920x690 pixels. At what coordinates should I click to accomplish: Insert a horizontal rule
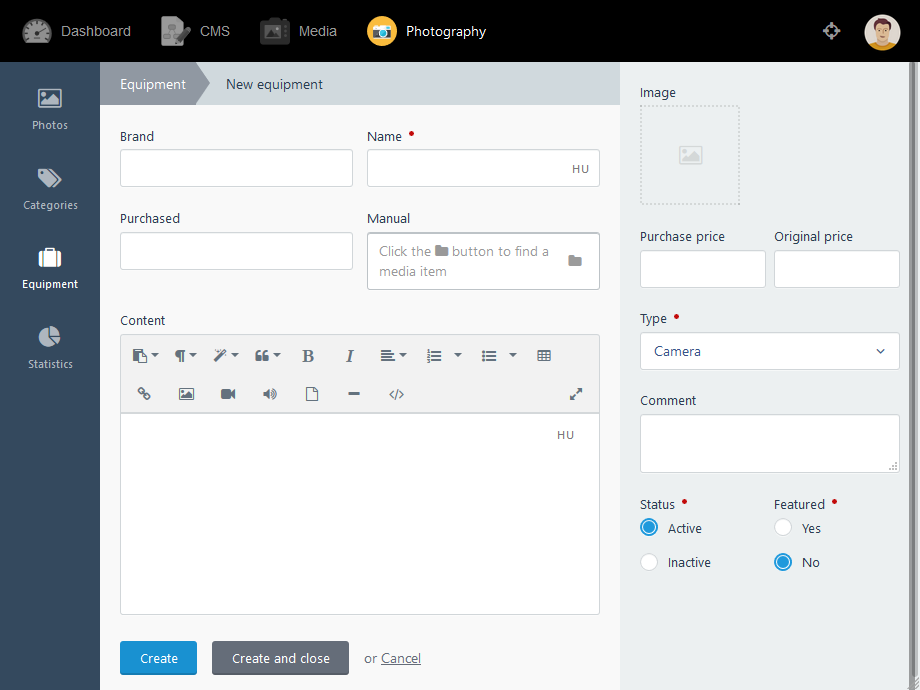tap(354, 394)
